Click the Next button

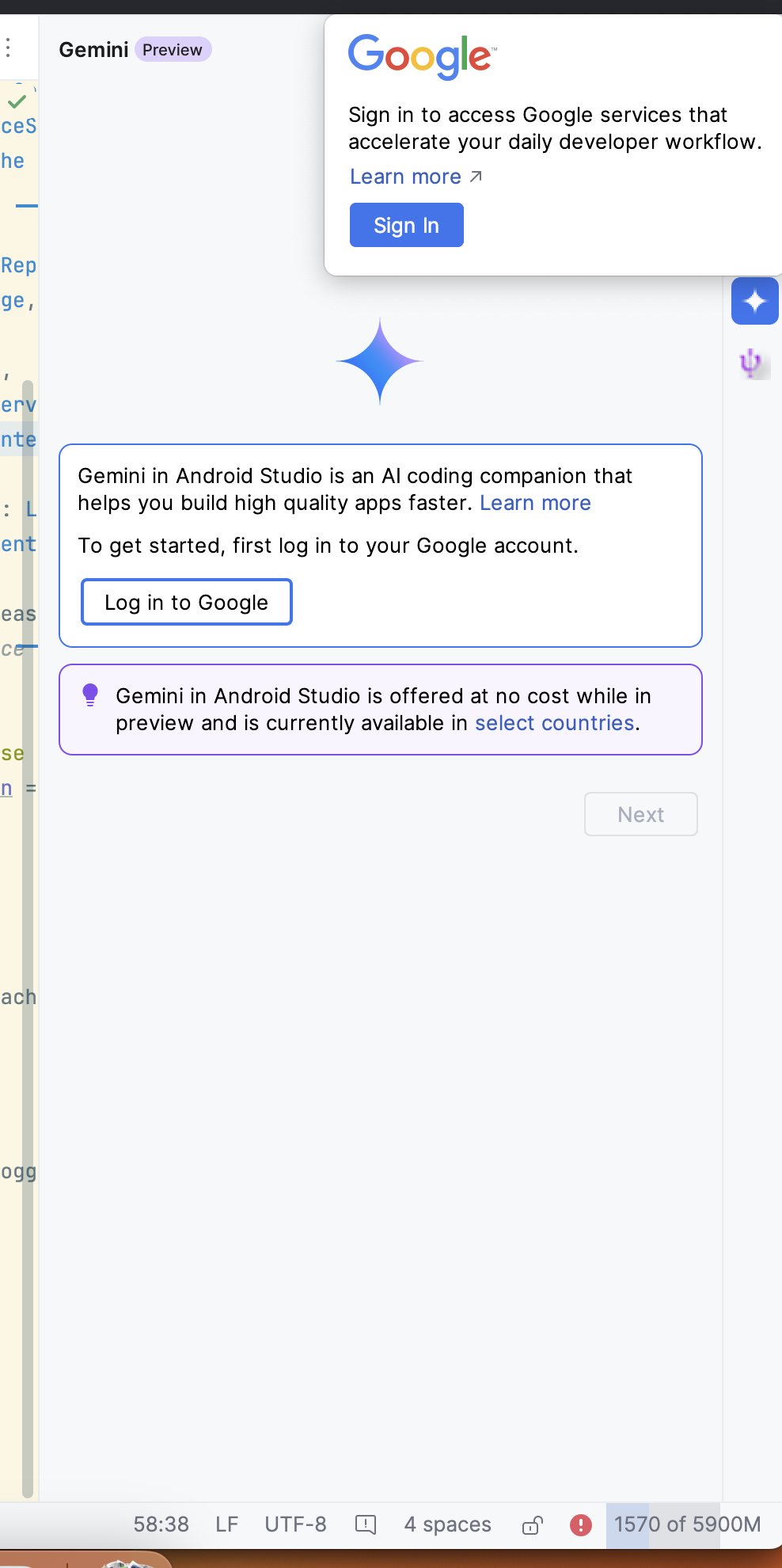(640, 814)
